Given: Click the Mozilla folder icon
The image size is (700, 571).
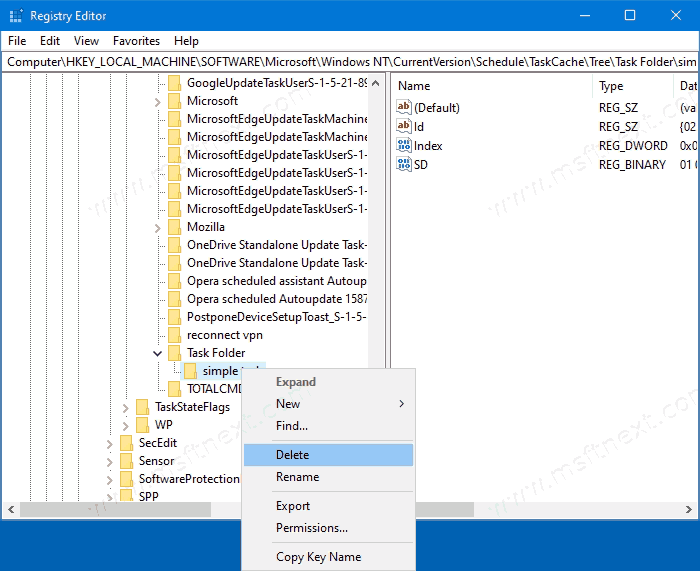Looking at the screenshot, I should (175, 227).
